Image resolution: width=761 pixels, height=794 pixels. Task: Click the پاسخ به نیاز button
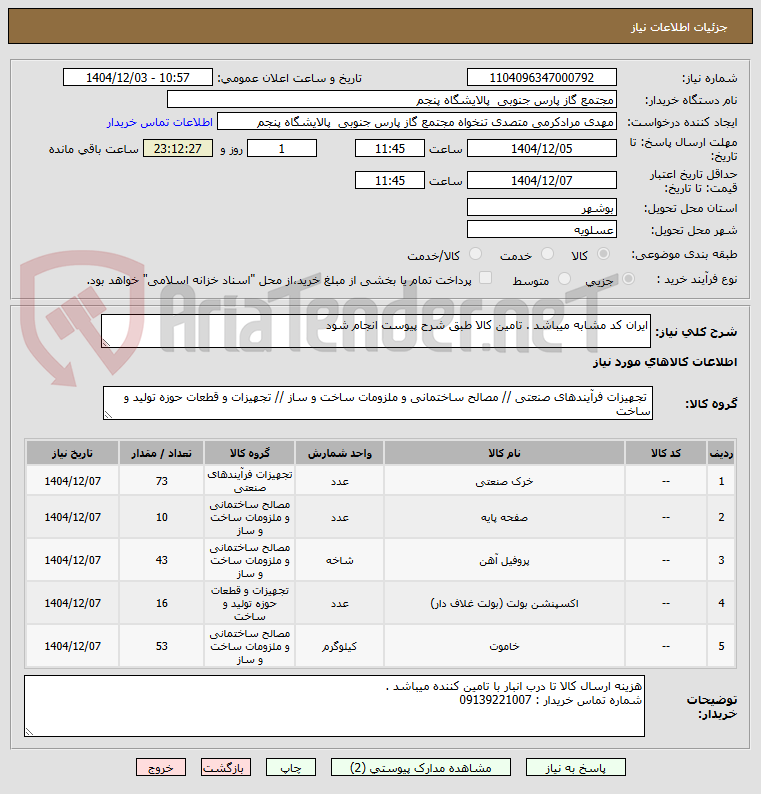point(576,768)
